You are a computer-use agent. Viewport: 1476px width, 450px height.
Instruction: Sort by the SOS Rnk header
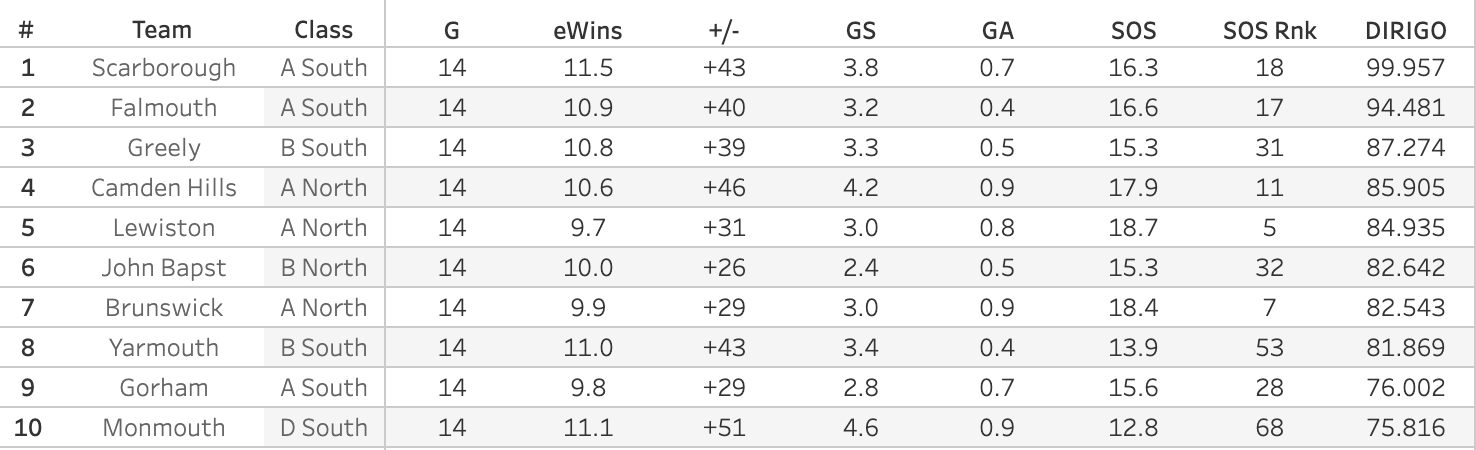tap(1269, 30)
